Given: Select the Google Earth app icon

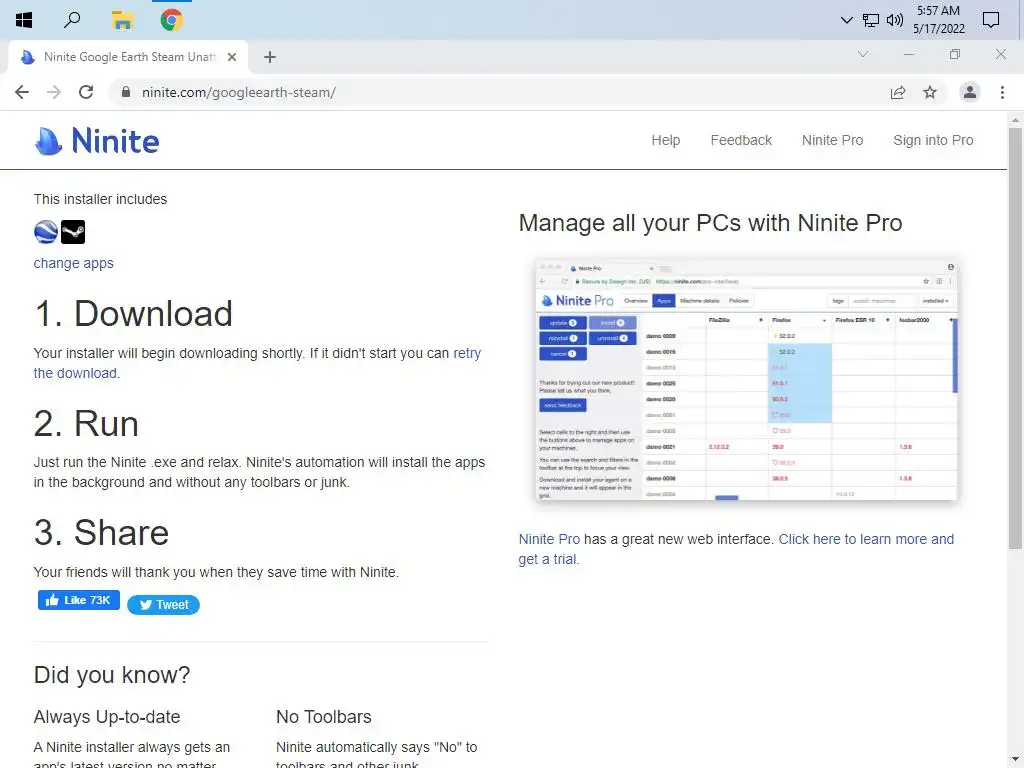Looking at the screenshot, I should tap(46, 232).
